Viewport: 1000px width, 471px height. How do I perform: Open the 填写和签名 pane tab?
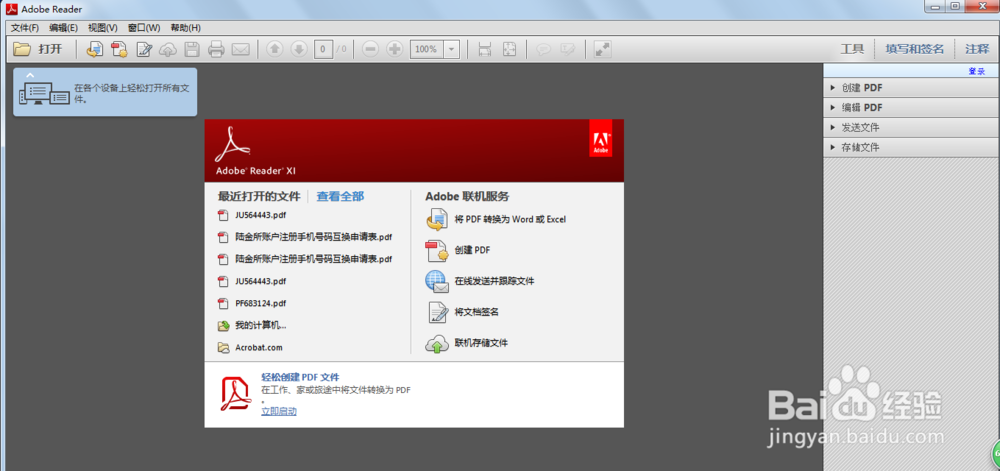coord(915,49)
